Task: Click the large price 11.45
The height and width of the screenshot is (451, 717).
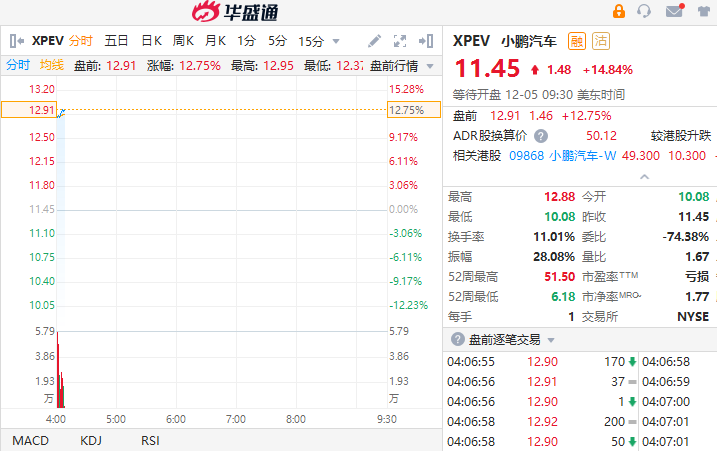Action: click(487, 69)
